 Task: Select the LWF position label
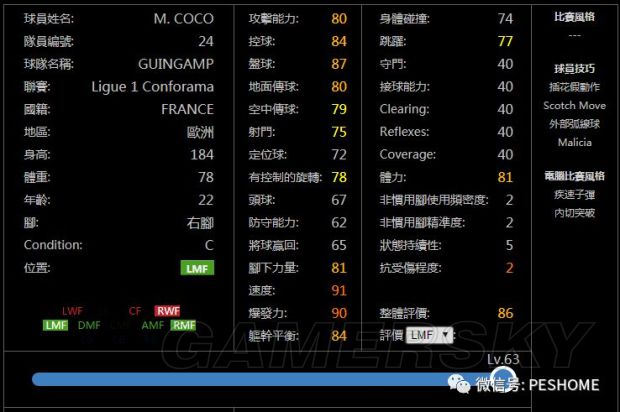click(72, 311)
